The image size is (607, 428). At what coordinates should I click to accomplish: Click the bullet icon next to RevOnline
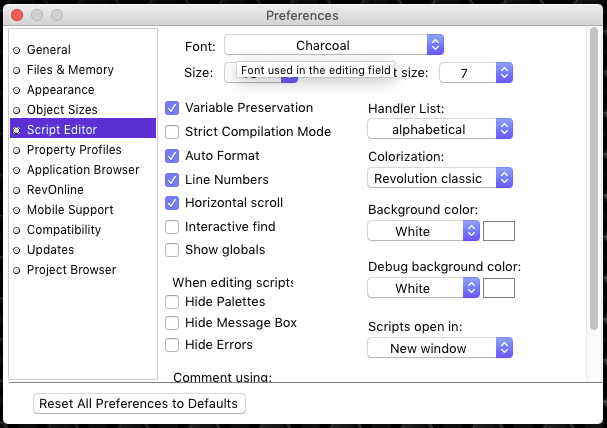[16, 190]
